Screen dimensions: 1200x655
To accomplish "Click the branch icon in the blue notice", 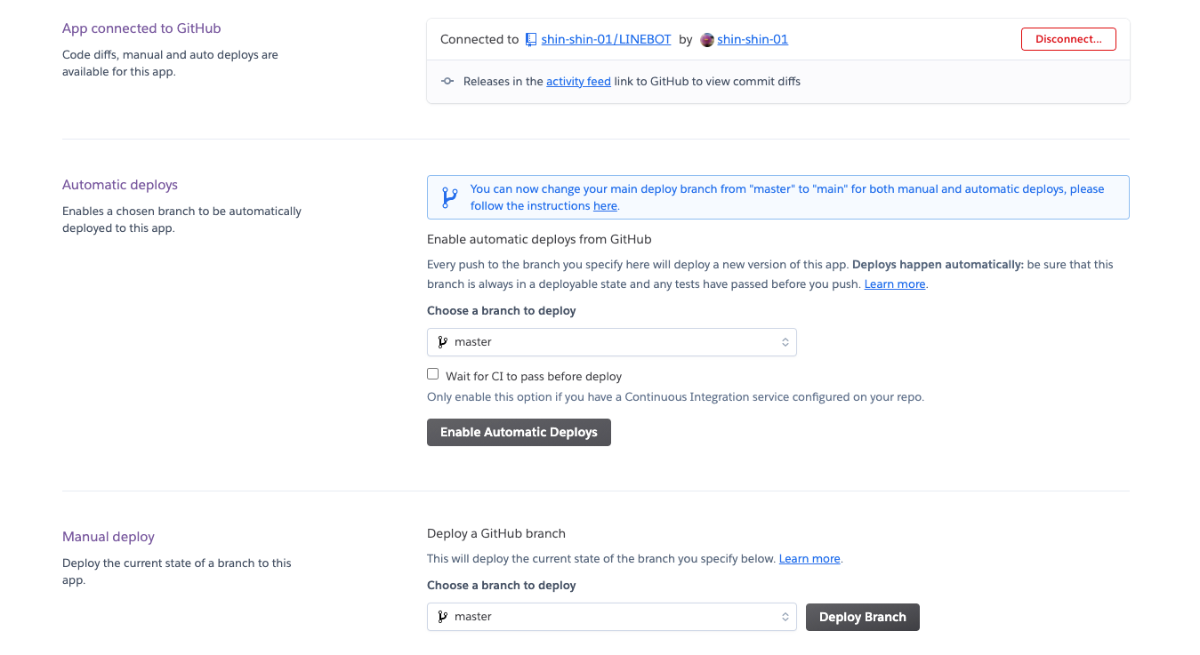I will (x=449, y=197).
